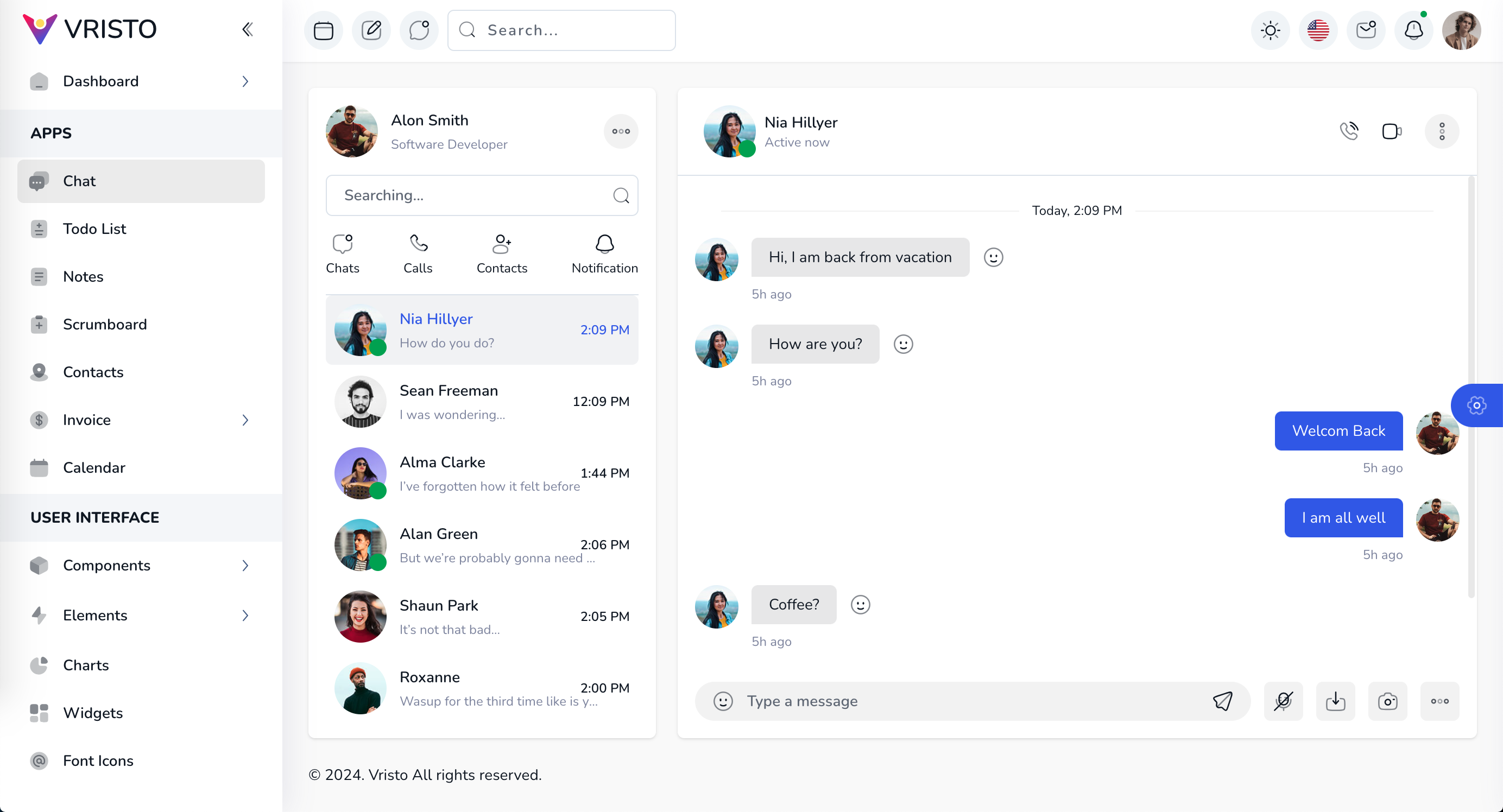Open the Scrumboard app from sidebar
1503x812 pixels.
(x=104, y=323)
